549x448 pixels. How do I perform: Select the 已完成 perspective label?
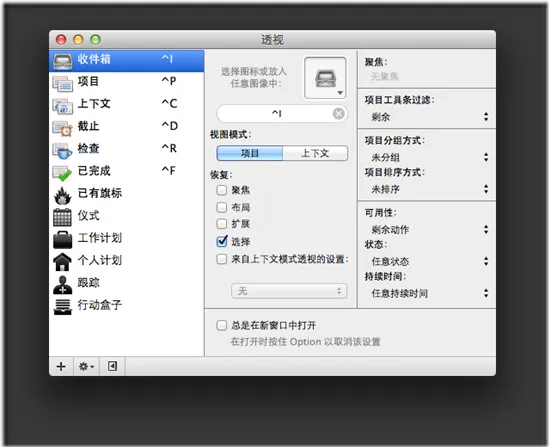94,171
